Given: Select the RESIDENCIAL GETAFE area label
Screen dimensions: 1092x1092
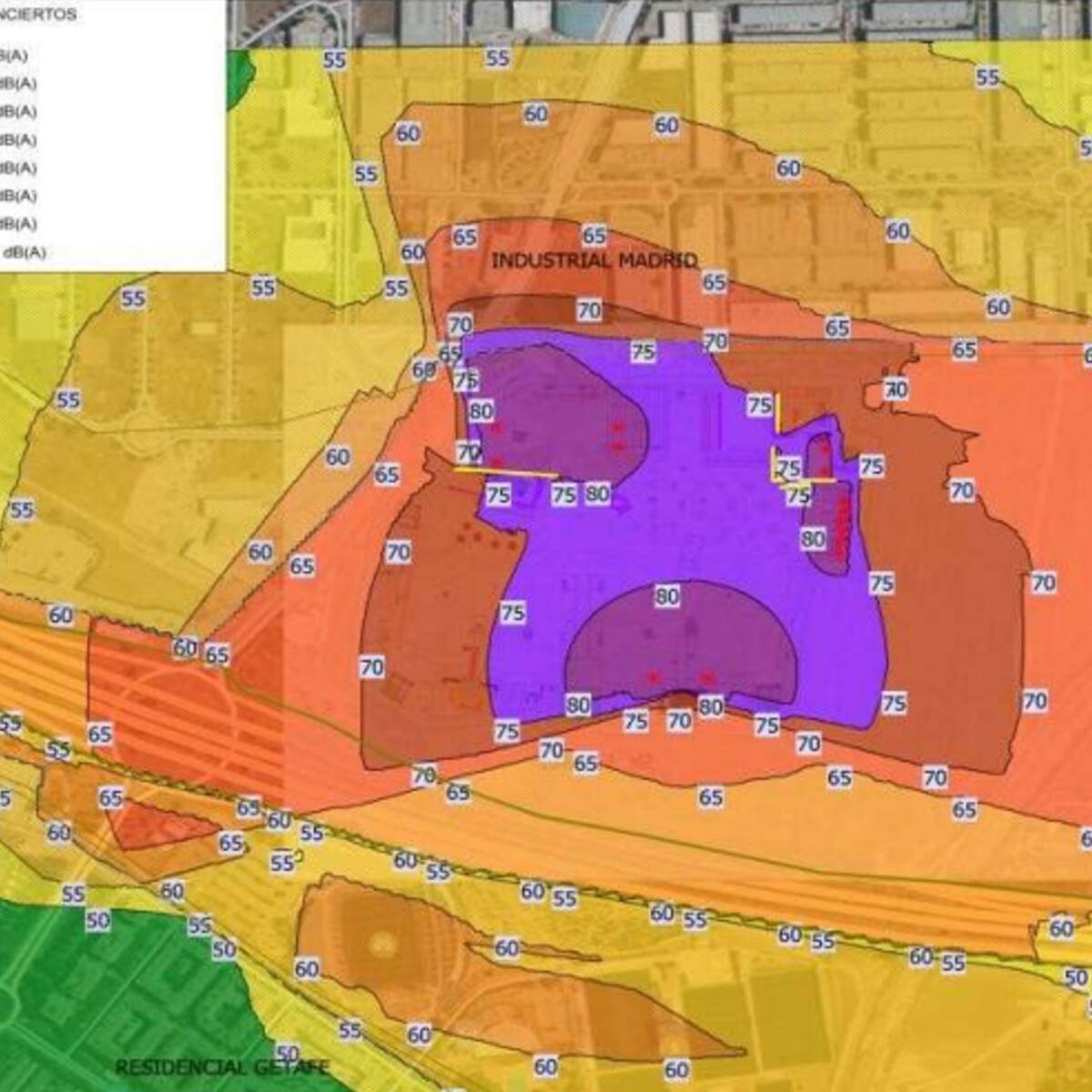Looking at the screenshot, I should point(221,1067).
